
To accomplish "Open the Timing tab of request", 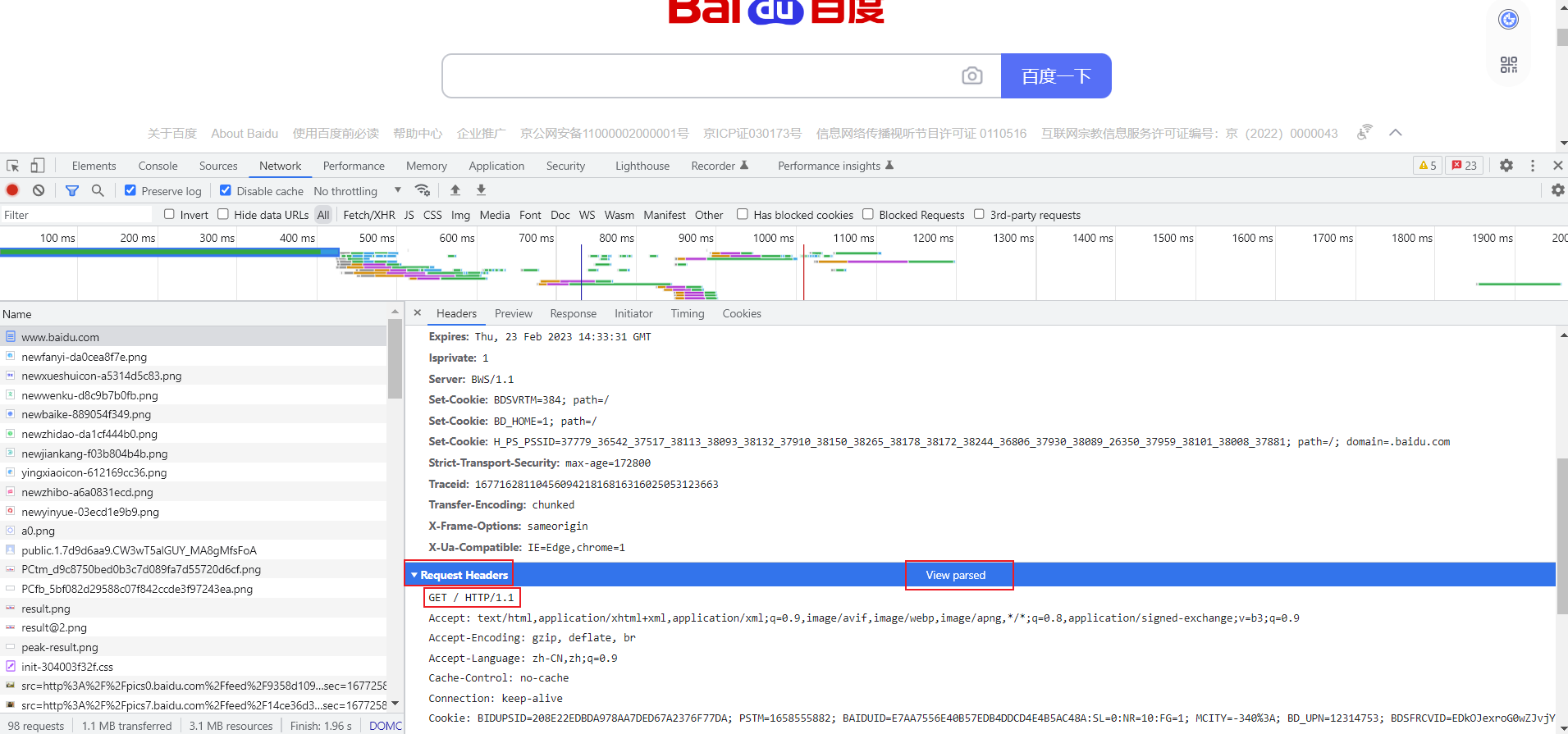I will pyautogui.click(x=688, y=313).
